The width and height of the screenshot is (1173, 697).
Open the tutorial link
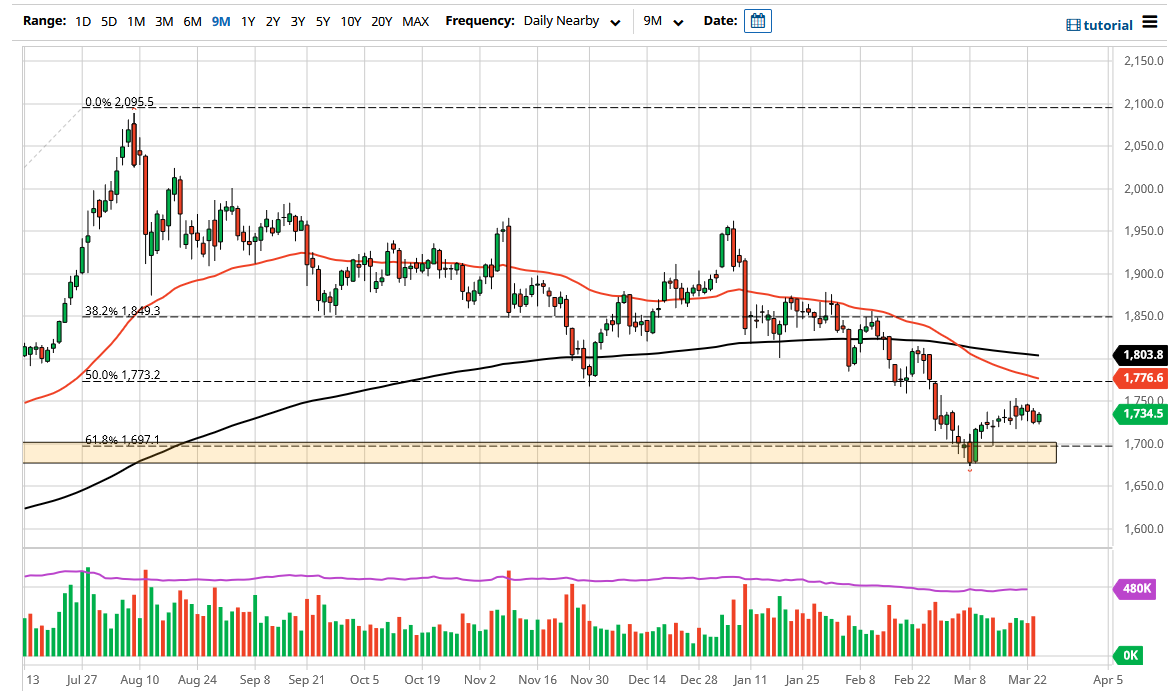click(x=1108, y=25)
